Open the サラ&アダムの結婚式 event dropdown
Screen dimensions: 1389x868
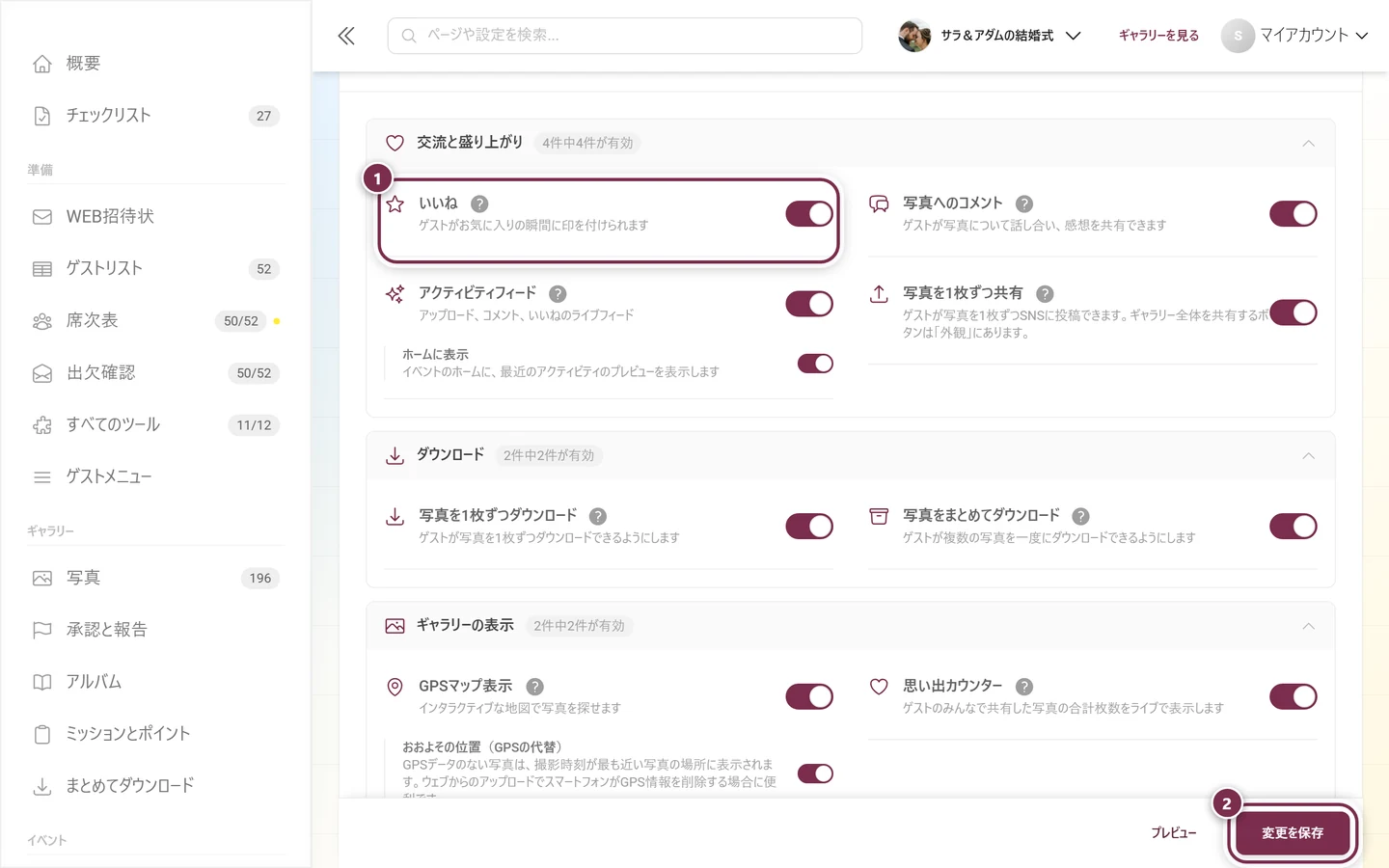990,36
